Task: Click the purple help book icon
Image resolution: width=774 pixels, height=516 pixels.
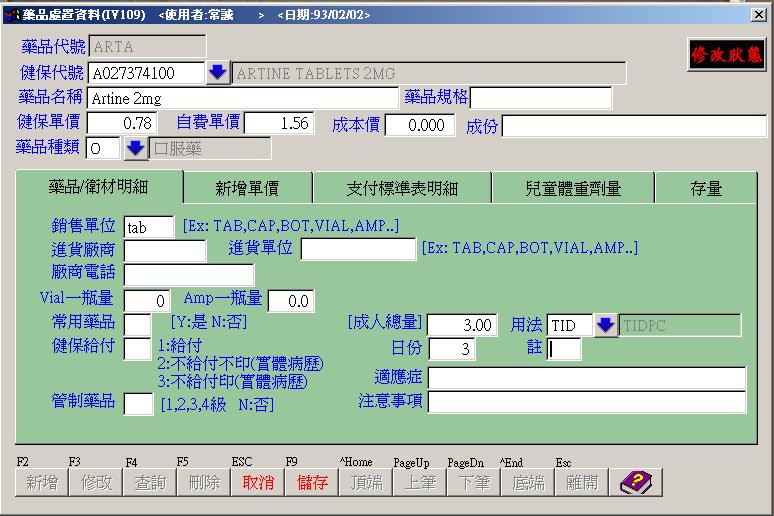Action: (635, 482)
